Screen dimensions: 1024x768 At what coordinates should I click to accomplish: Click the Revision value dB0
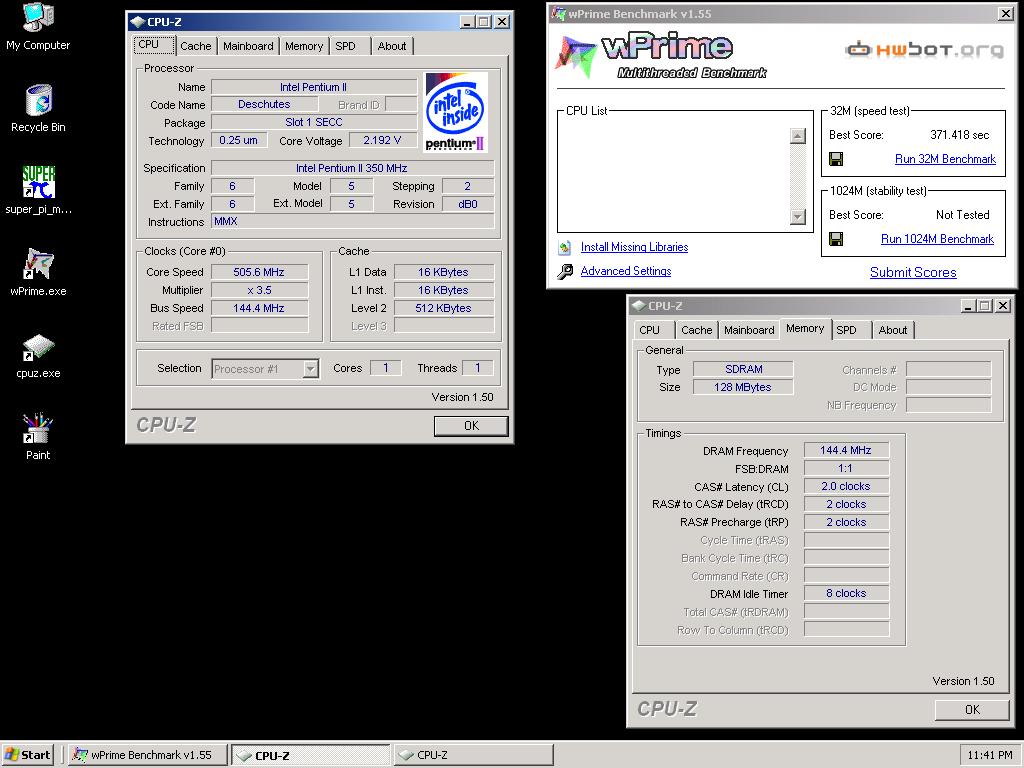468,204
